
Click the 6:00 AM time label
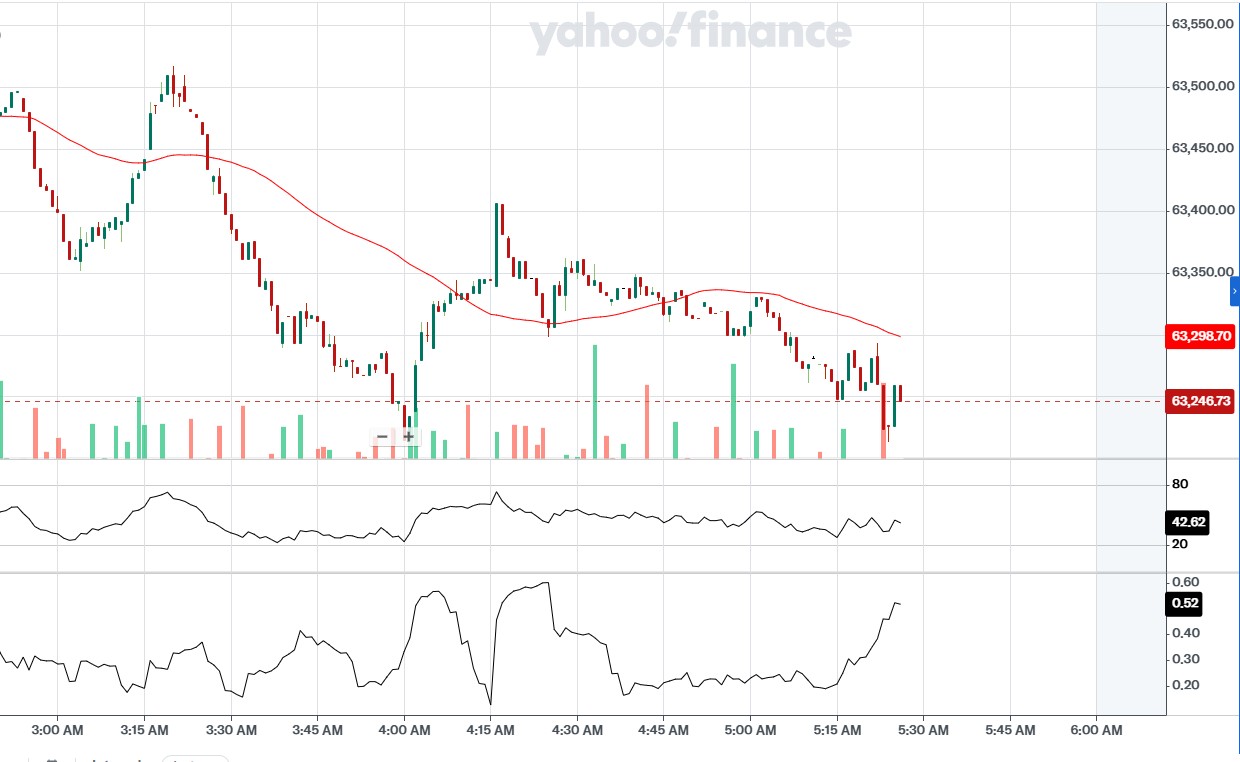[1096, 730]
